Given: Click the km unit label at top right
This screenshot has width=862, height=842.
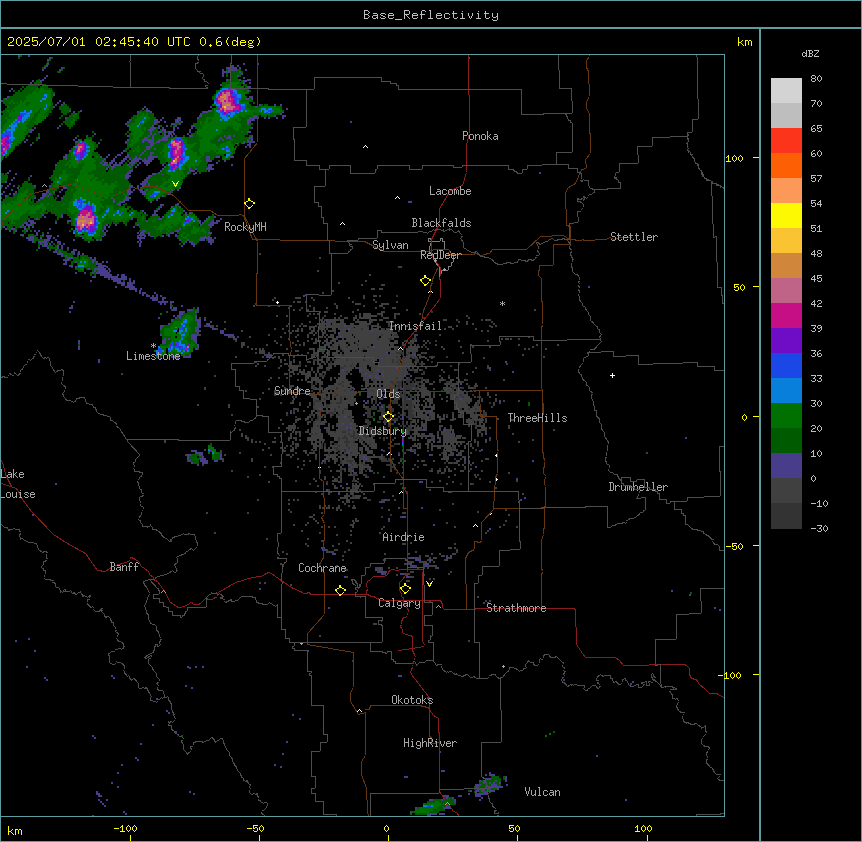Looking at the screenshot, I should (744, 42).
